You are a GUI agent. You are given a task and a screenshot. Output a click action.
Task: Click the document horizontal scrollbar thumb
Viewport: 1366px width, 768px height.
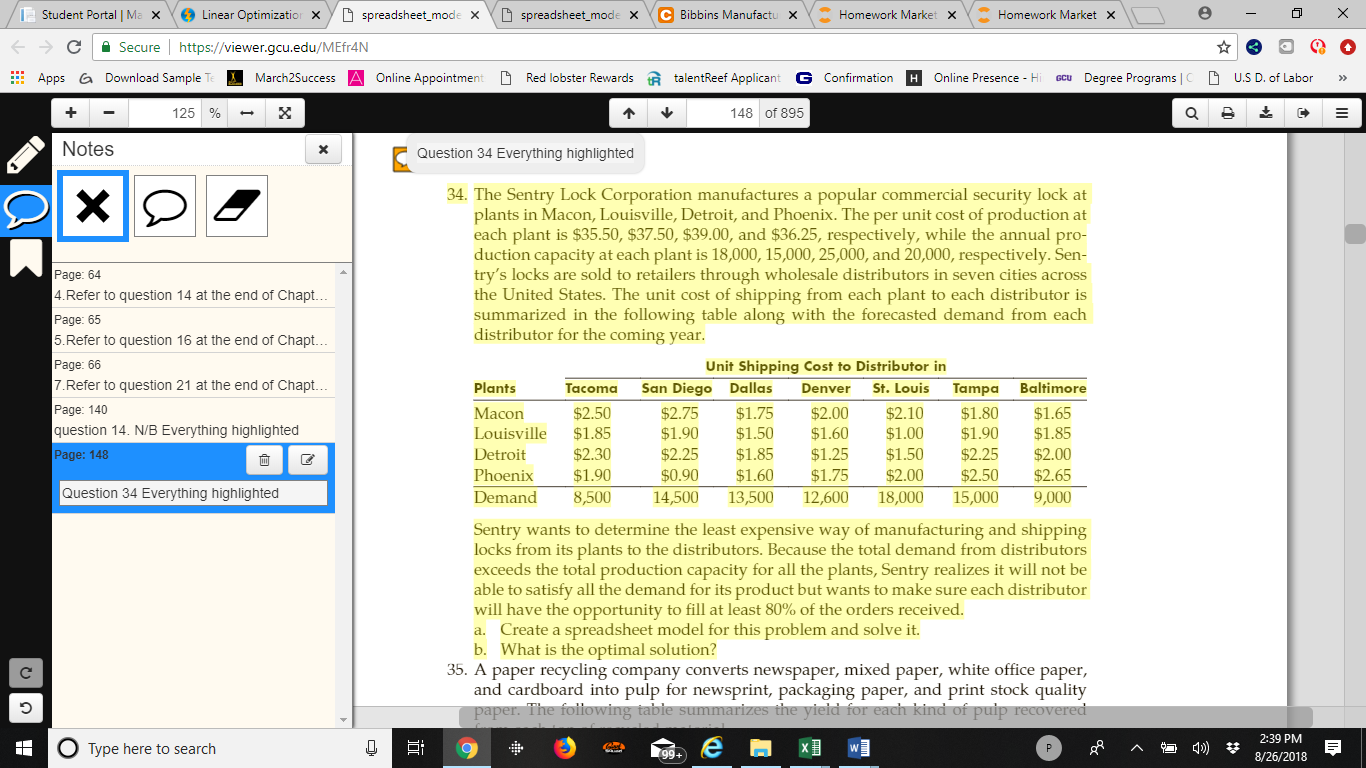pyautogui.click(x=885, y=717)
